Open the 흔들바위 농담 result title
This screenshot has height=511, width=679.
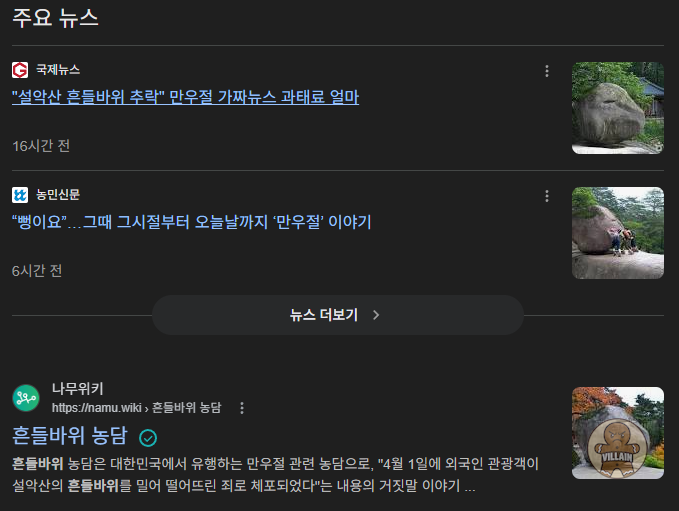click(x=70, y=436)
